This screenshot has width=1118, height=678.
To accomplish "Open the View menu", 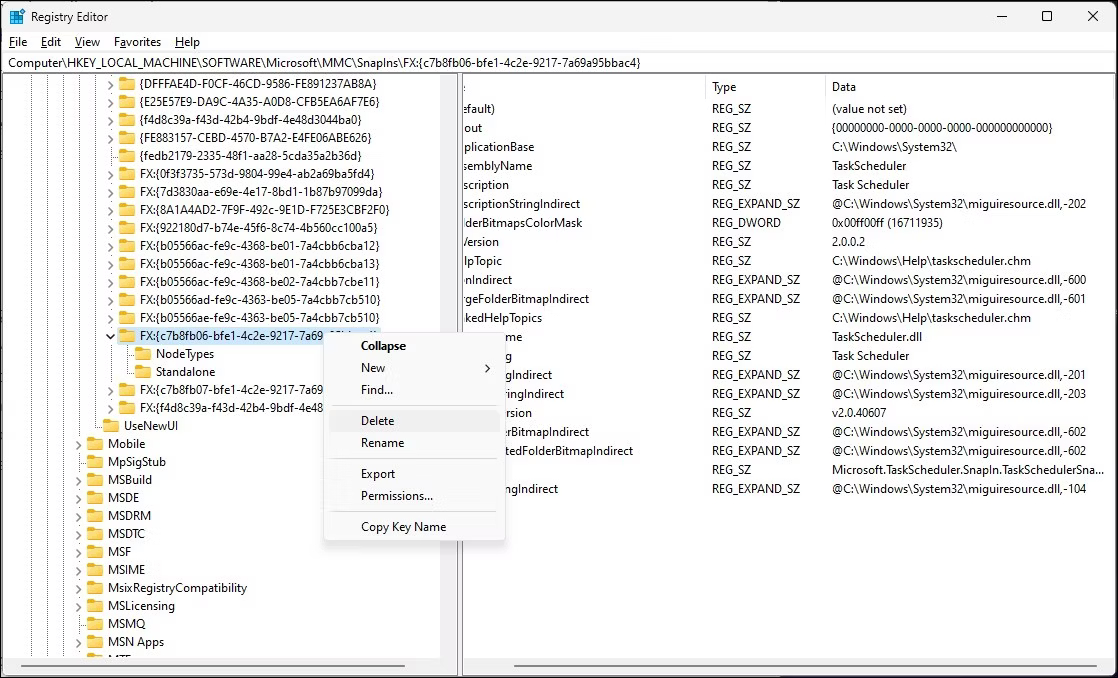I will 87,42.
